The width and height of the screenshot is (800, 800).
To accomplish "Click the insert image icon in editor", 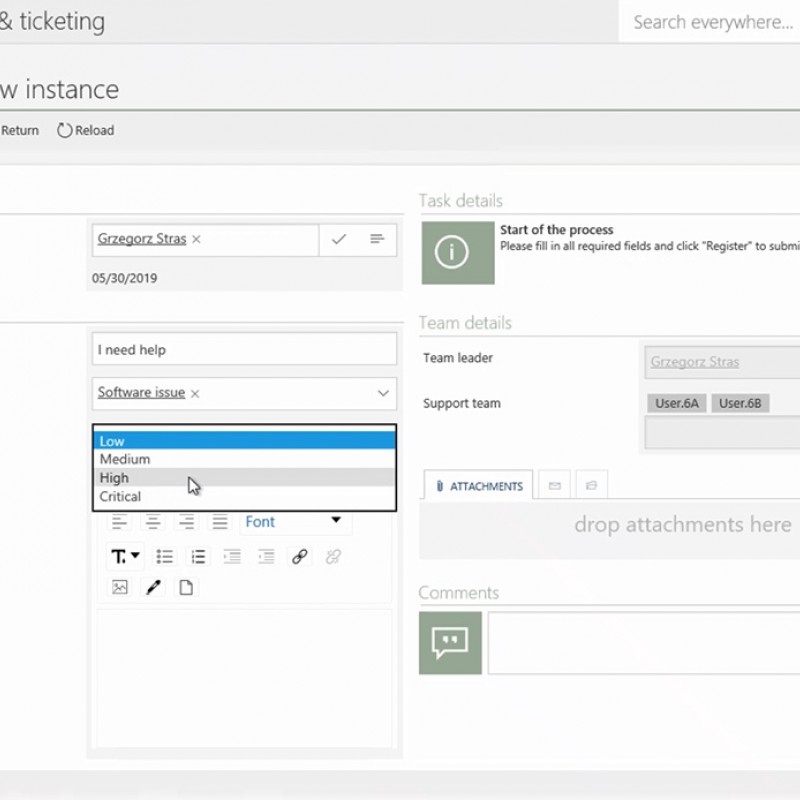I will pyautogui.click(x=120, y=587).
